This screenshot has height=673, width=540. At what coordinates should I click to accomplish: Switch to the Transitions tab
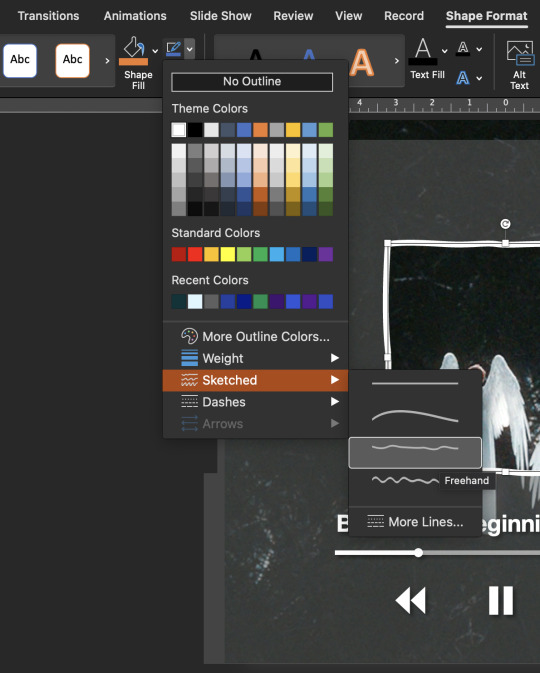(49, 16)
